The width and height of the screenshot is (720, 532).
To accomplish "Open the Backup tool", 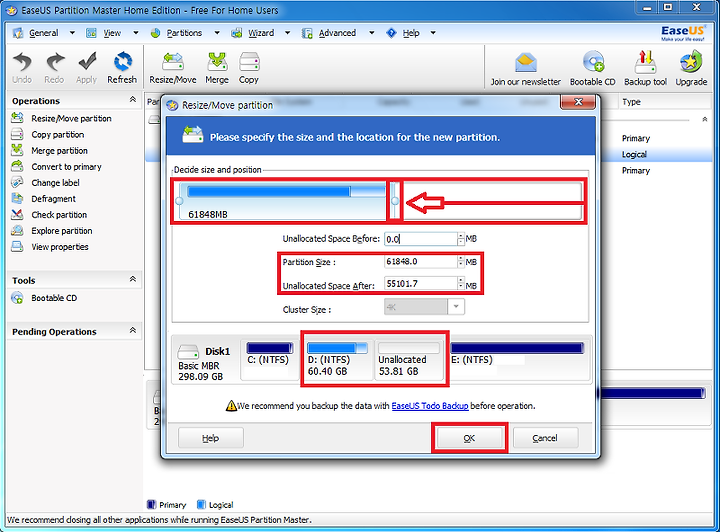I will (645, 69).
